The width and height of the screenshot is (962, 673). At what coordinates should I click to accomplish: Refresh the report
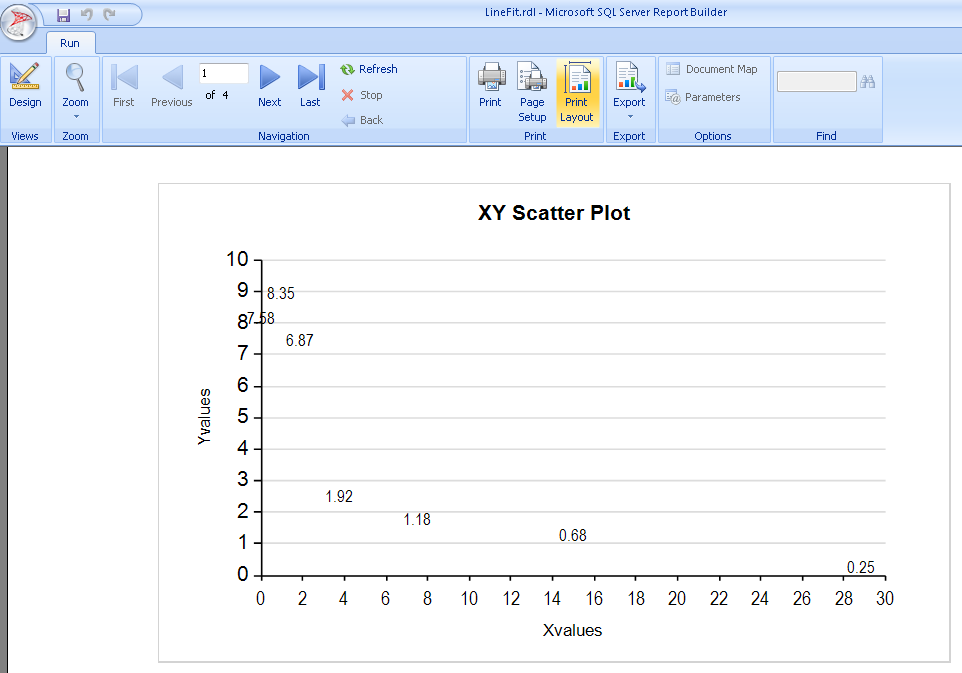(369, 70)
